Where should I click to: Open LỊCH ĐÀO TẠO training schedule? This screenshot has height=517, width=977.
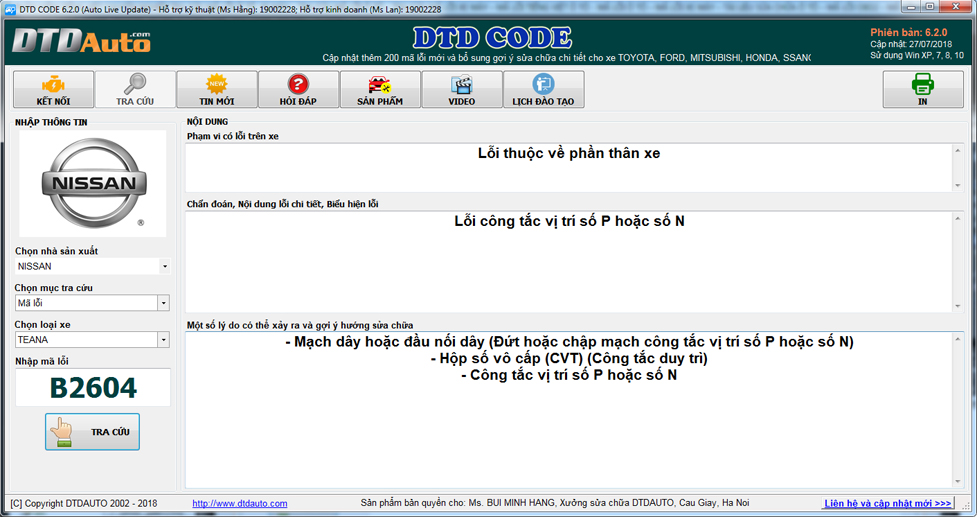(x=543, y=90)
